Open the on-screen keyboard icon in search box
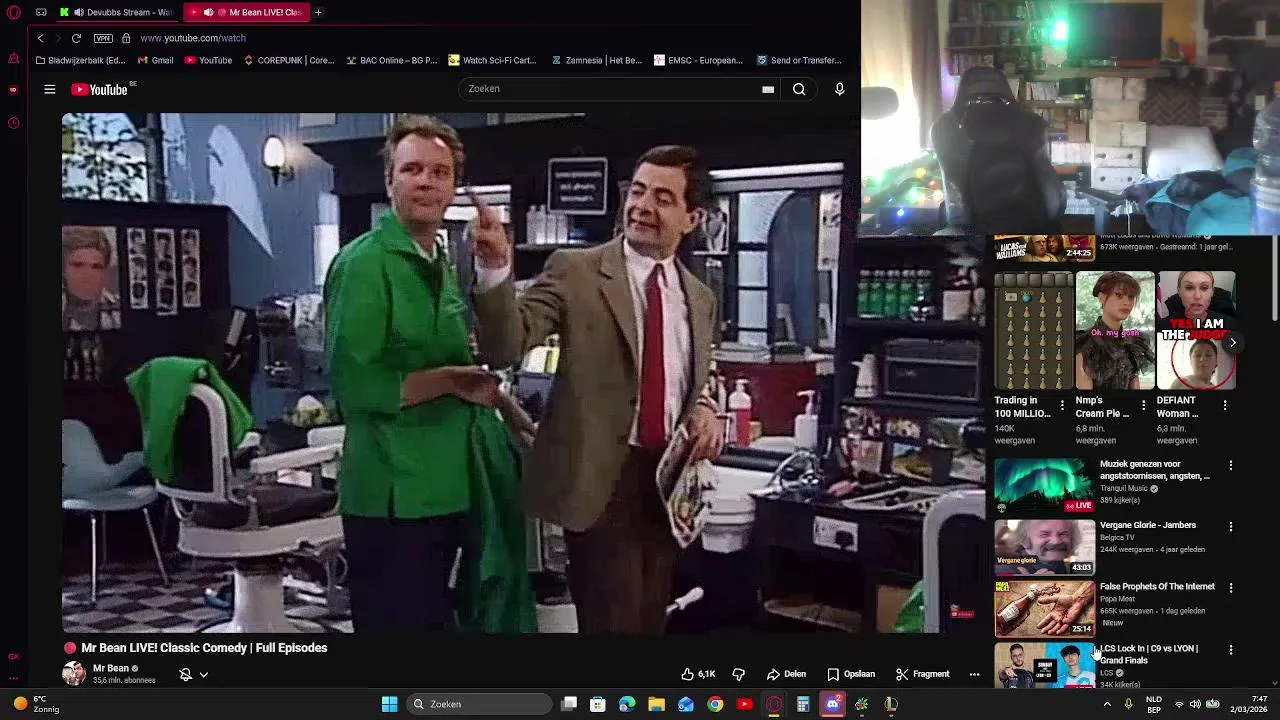 768,89
